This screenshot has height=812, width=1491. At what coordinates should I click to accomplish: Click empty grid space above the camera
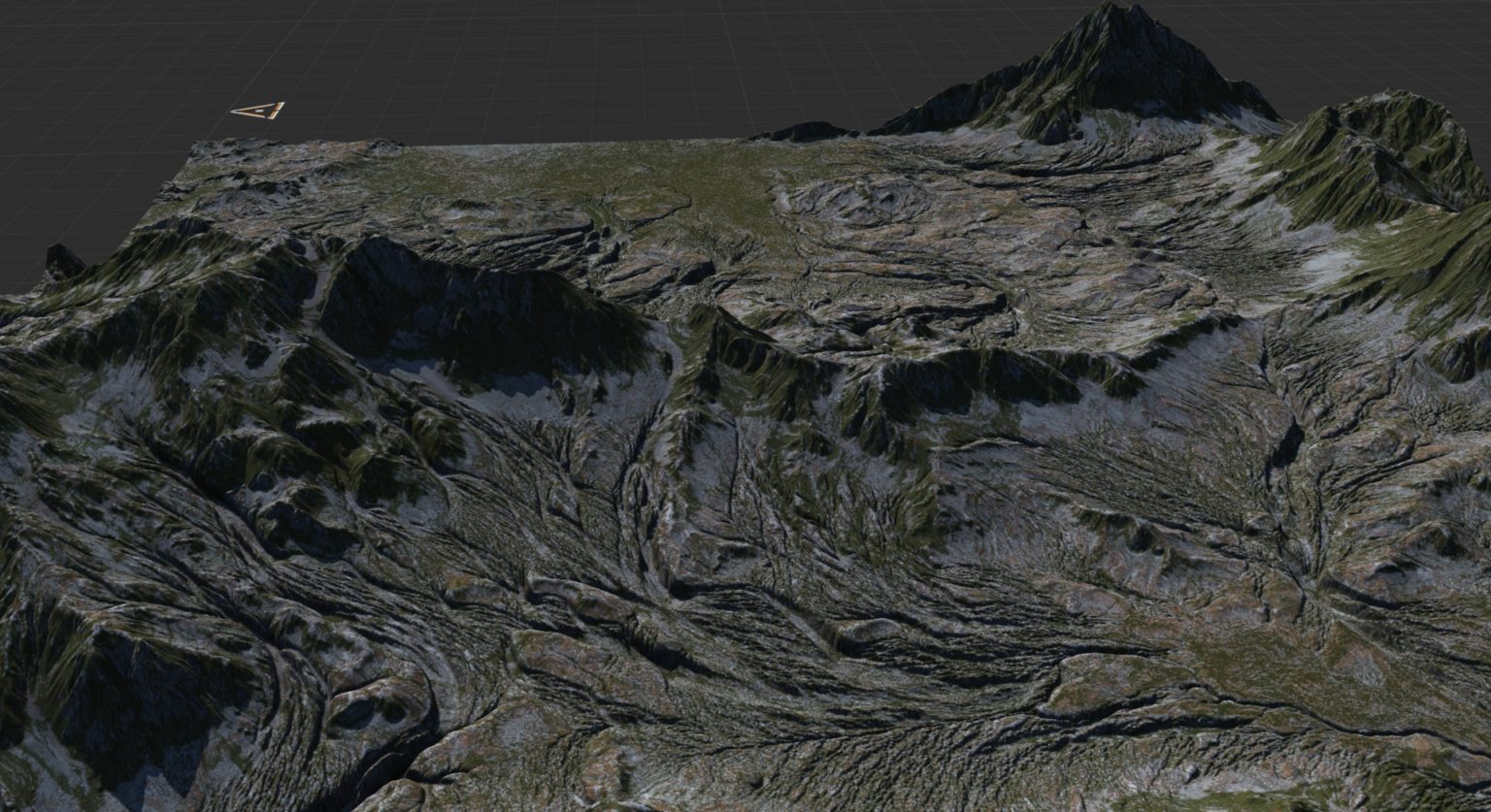coord(262,49)
